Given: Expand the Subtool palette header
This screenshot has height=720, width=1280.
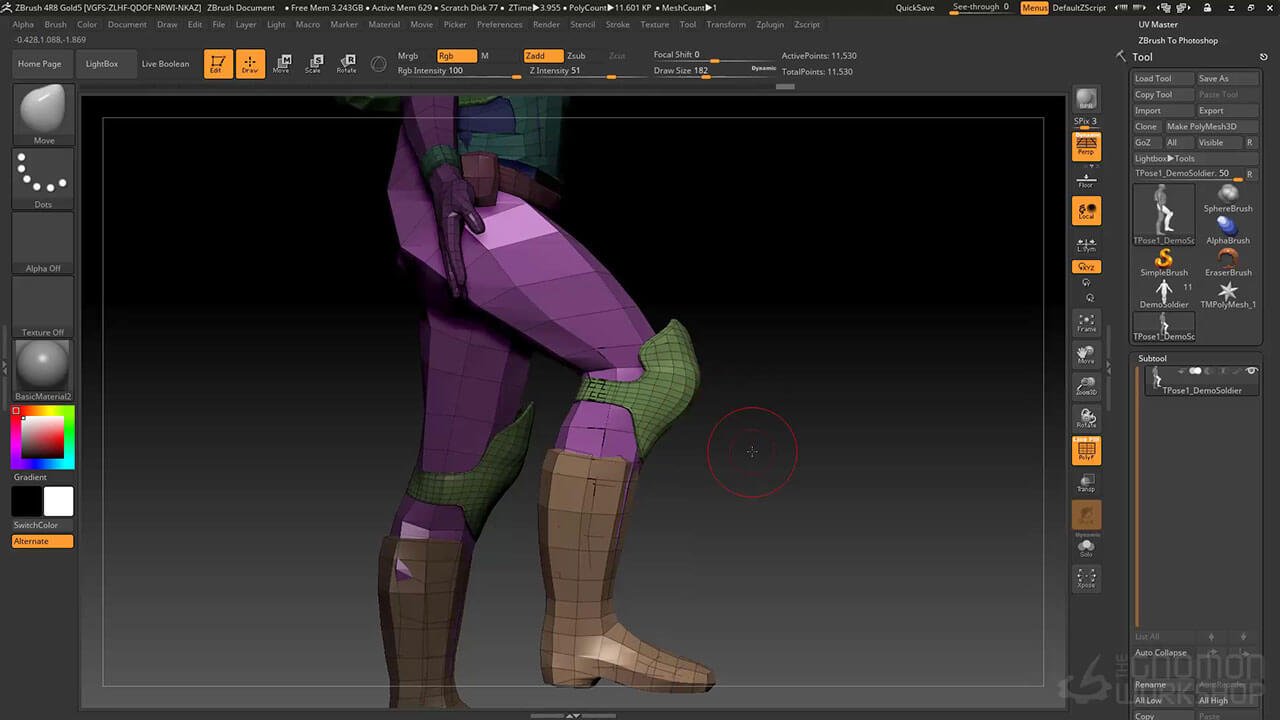Looking at the screenshot, I should (1153, 358).
